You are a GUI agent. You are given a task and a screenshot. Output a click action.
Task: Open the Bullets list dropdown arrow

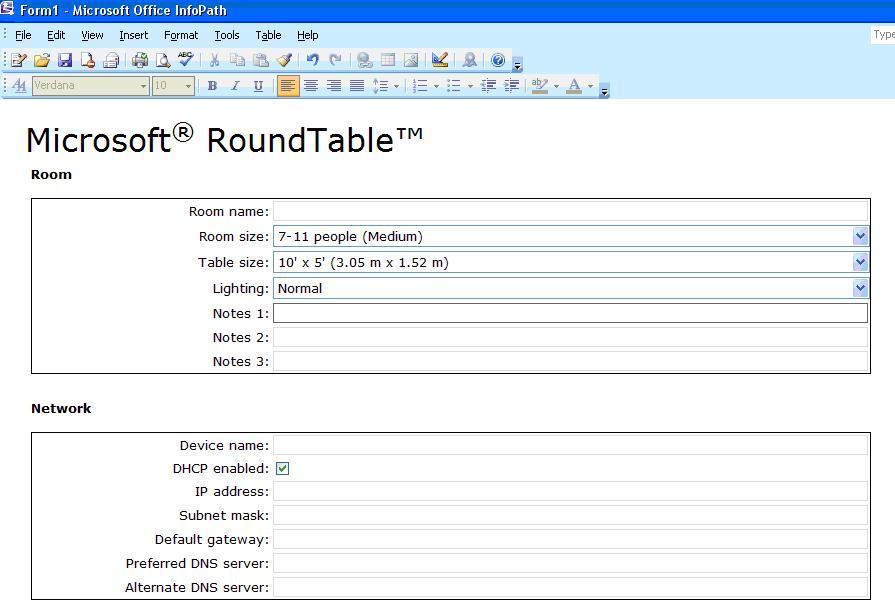tap(470, 86)
